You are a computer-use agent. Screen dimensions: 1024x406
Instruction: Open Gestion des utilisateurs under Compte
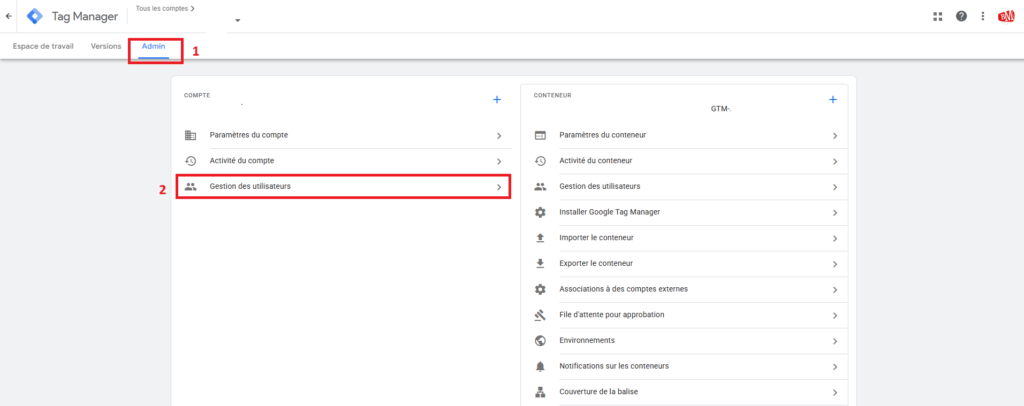[x=344, y=187]
